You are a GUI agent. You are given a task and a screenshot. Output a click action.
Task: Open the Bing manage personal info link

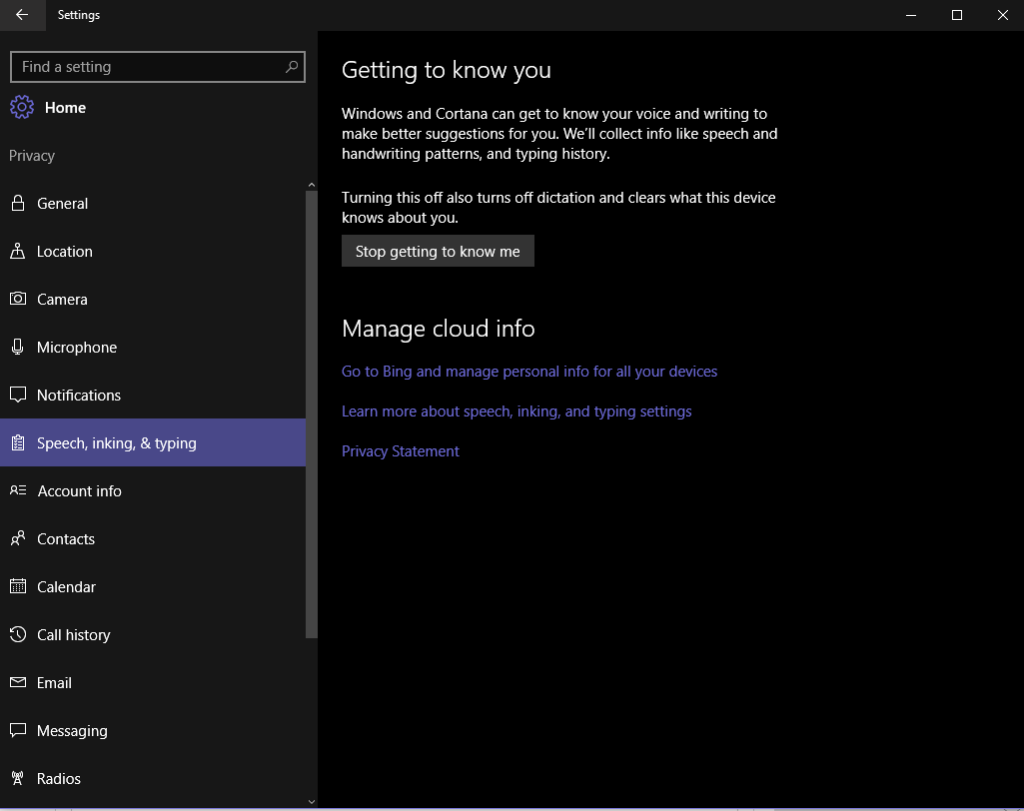(529, 371)
